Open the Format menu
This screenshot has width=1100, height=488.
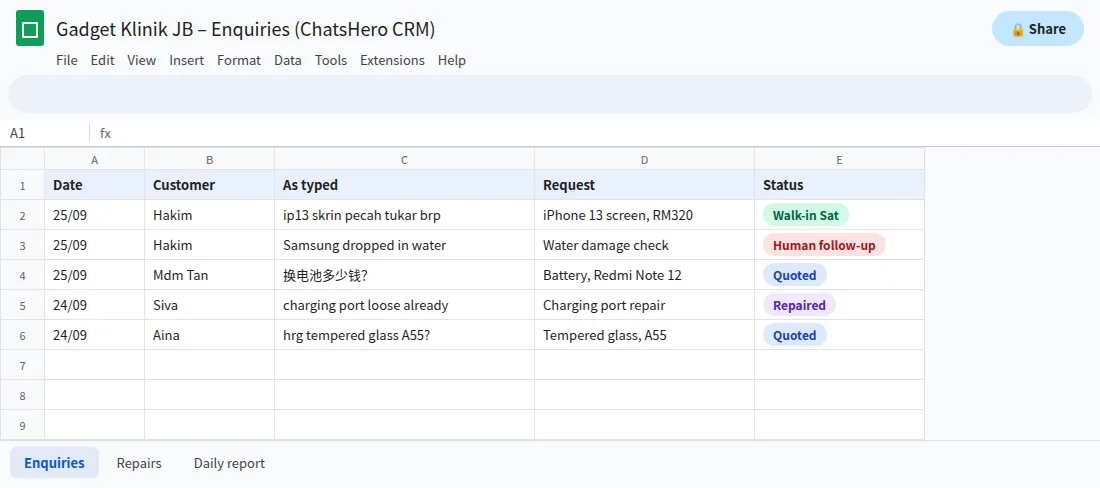[239, 60]
